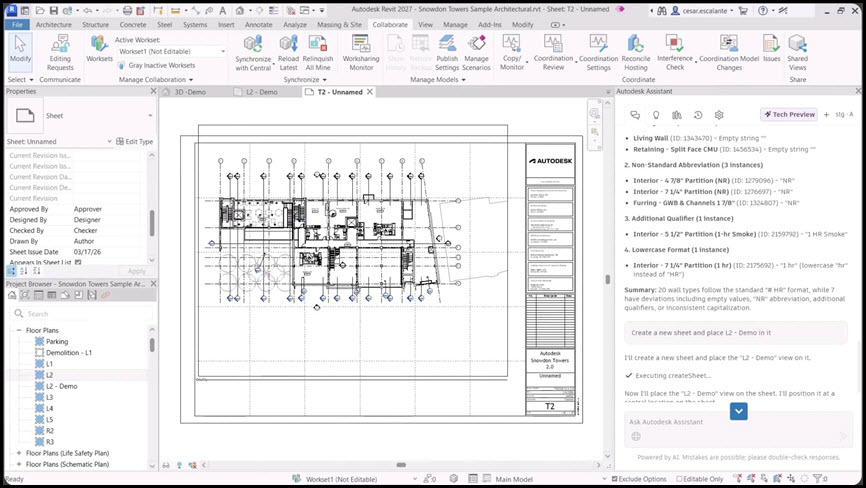Viewport: 866px width, 488px height.
Task: Run Interference Check
Action: tap(674, 53)
